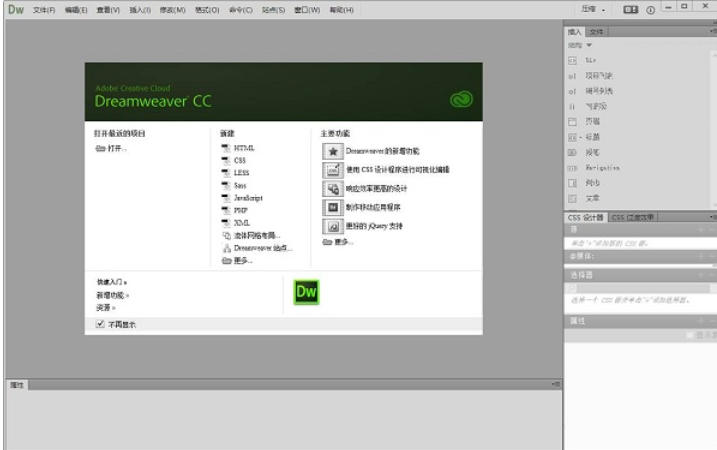Switch to the CSS 过渡效果 tab
Viewport: 717px width, 450px height.
point(633,218)
